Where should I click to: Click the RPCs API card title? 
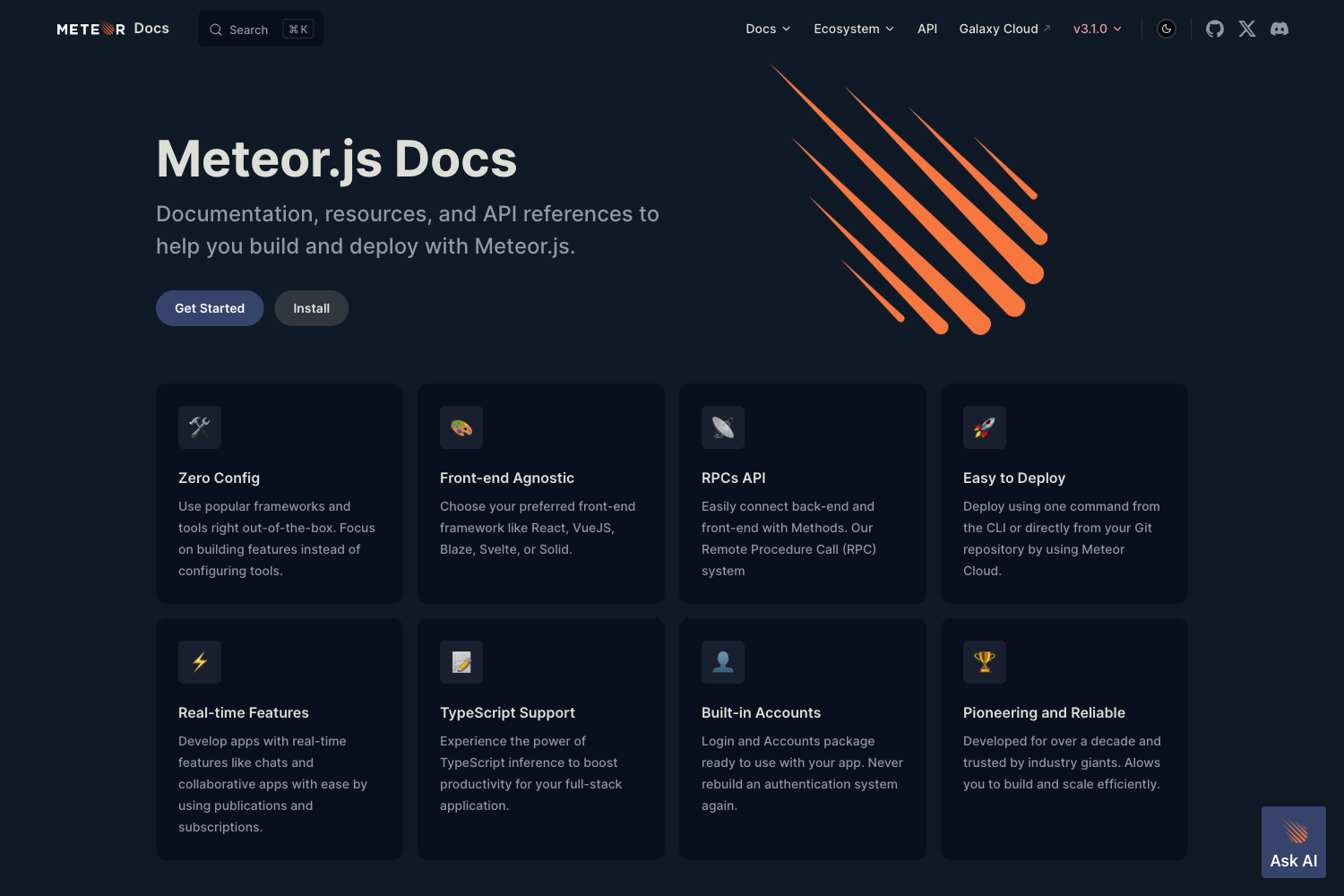pyautogui.click(x=734, y=478)
